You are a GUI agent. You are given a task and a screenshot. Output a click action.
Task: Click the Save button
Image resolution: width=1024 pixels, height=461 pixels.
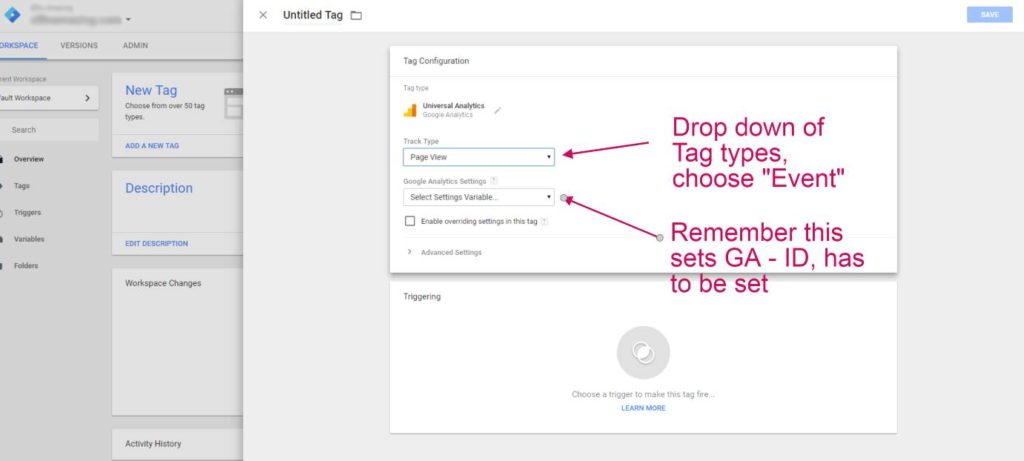(x=989, y=14)
